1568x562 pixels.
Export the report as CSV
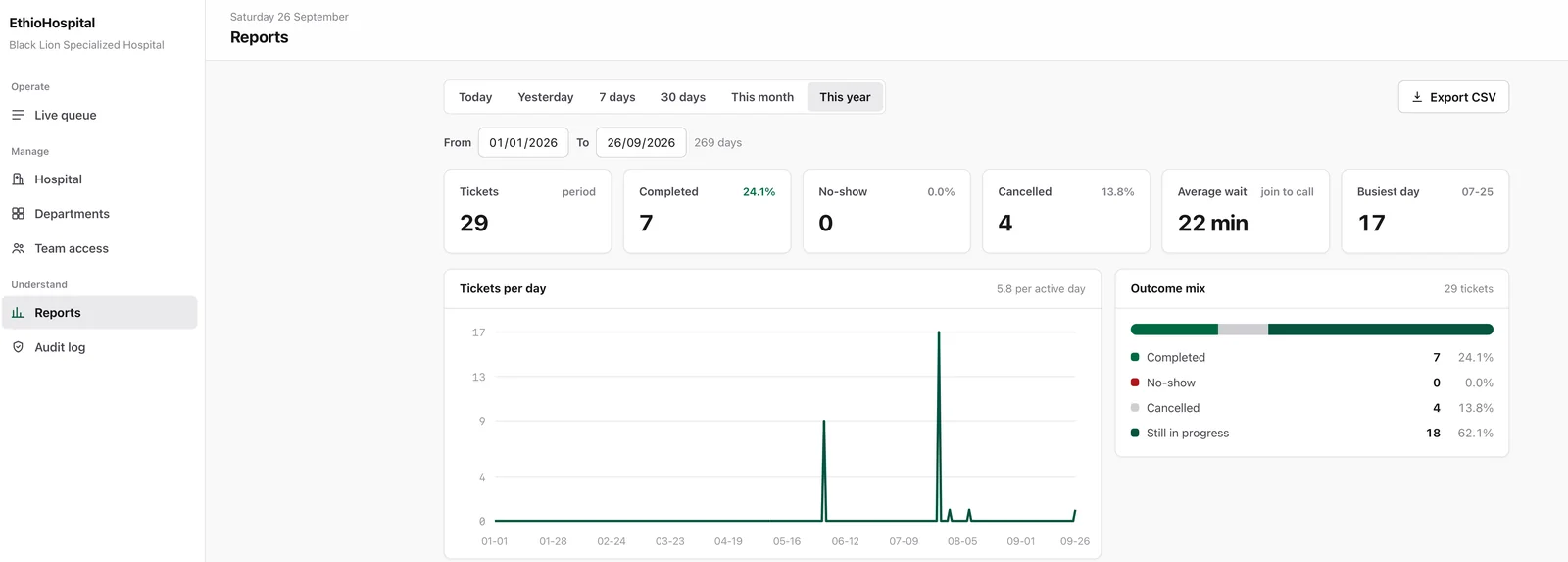(x=1453, y=97)
